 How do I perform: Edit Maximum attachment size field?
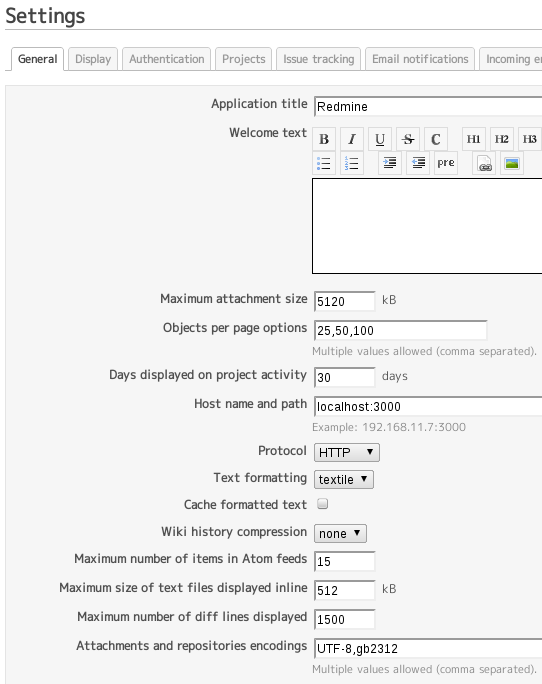(x=344, y=301)
